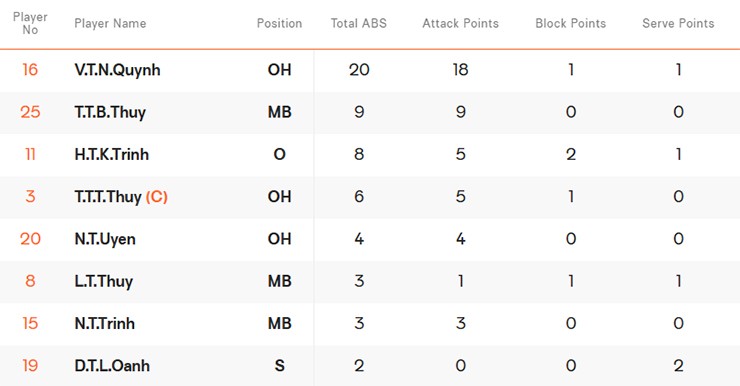Click jersey number 16
The image size is (740, 386).
coord(30,70)
